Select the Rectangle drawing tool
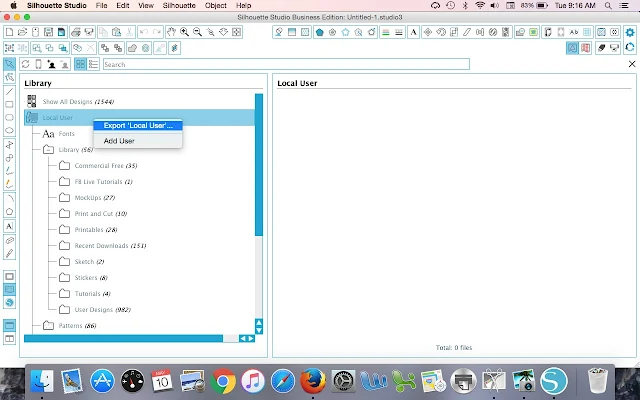The width and height of the screenshot is (640, 400). coord(9,104)
